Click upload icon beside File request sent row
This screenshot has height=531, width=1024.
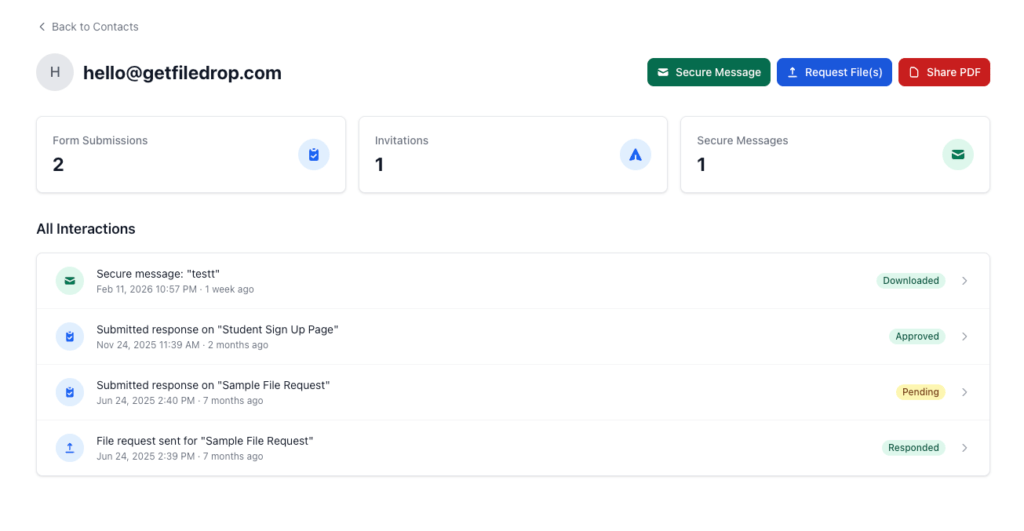click(70, 448)
